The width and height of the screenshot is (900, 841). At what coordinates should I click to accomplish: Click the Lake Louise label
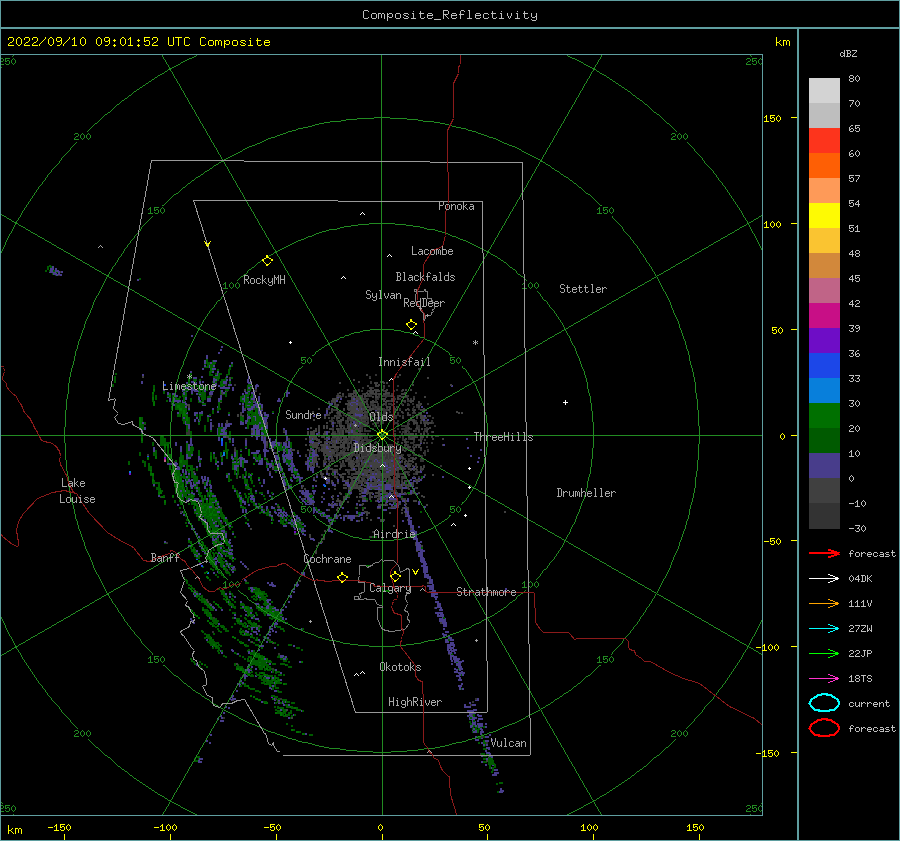coord(77,491)
